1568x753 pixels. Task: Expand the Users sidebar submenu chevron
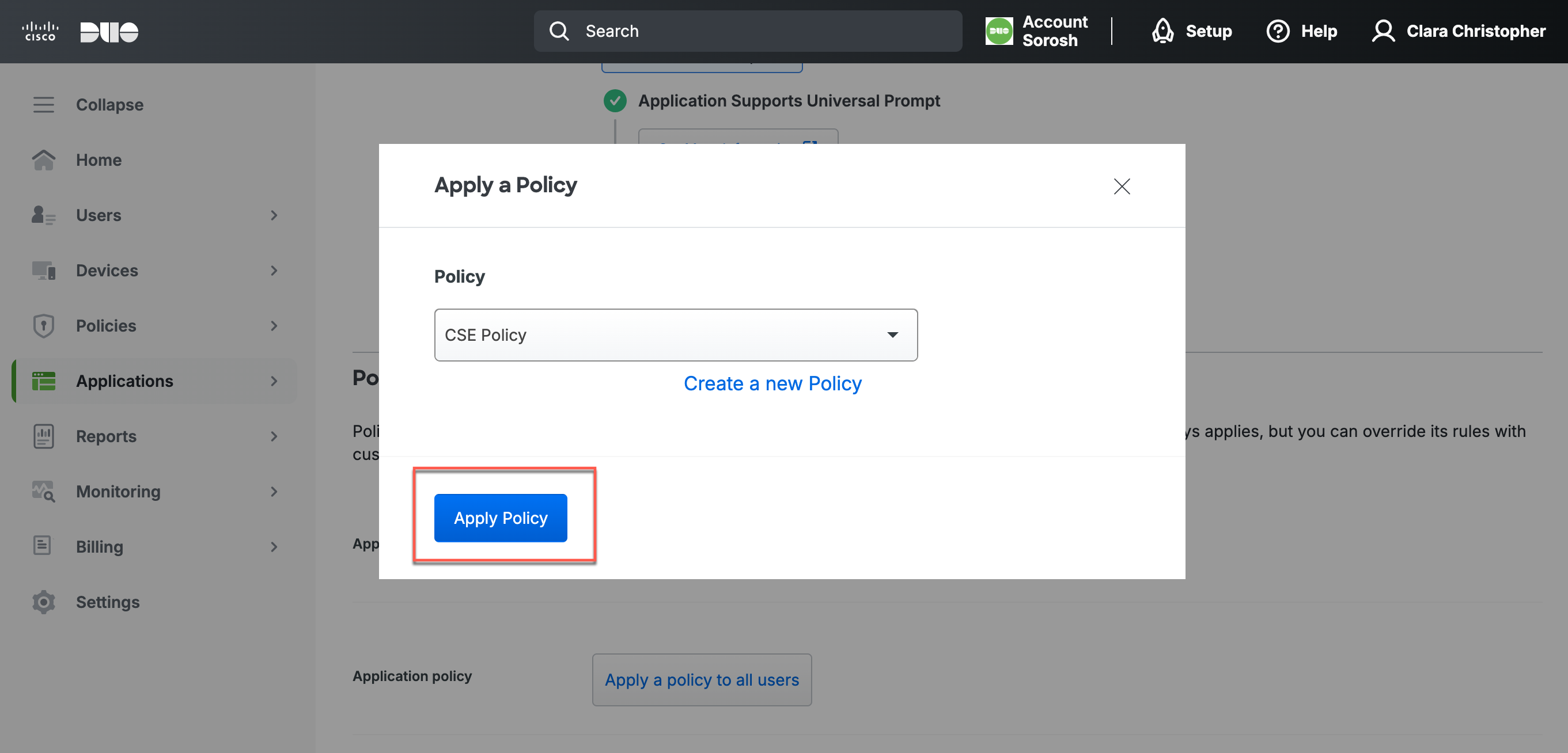click(x=274, y=215)
